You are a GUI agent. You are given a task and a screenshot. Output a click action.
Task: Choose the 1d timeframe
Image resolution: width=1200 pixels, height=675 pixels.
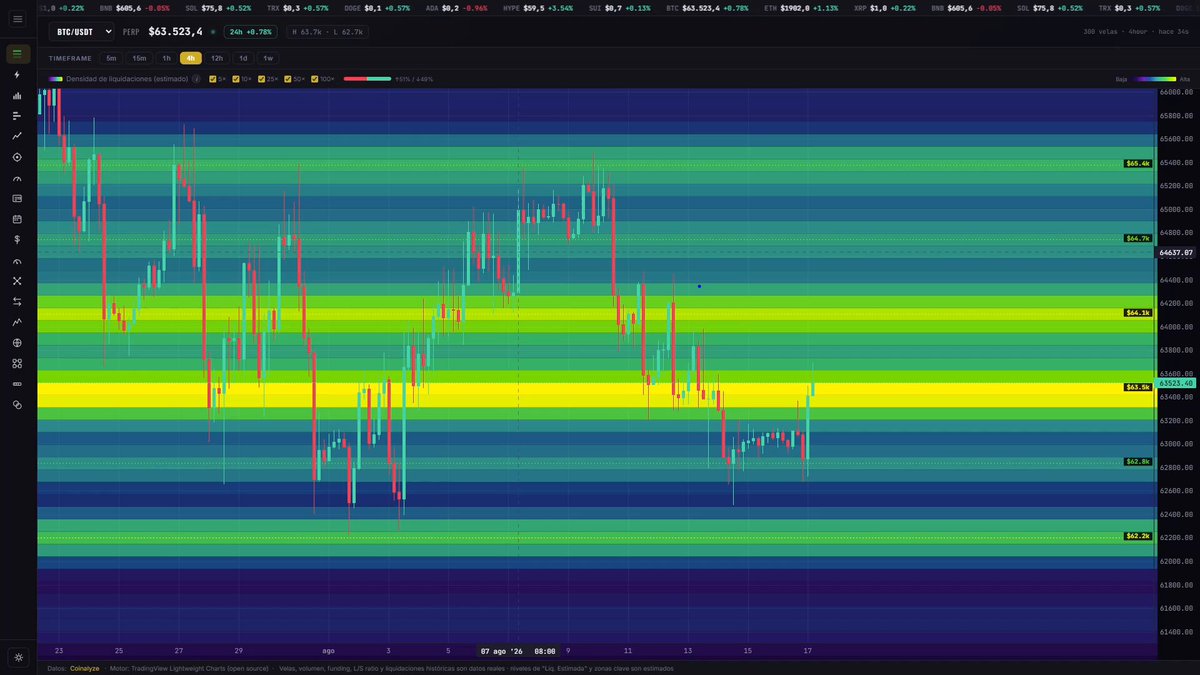pos(243,58)
